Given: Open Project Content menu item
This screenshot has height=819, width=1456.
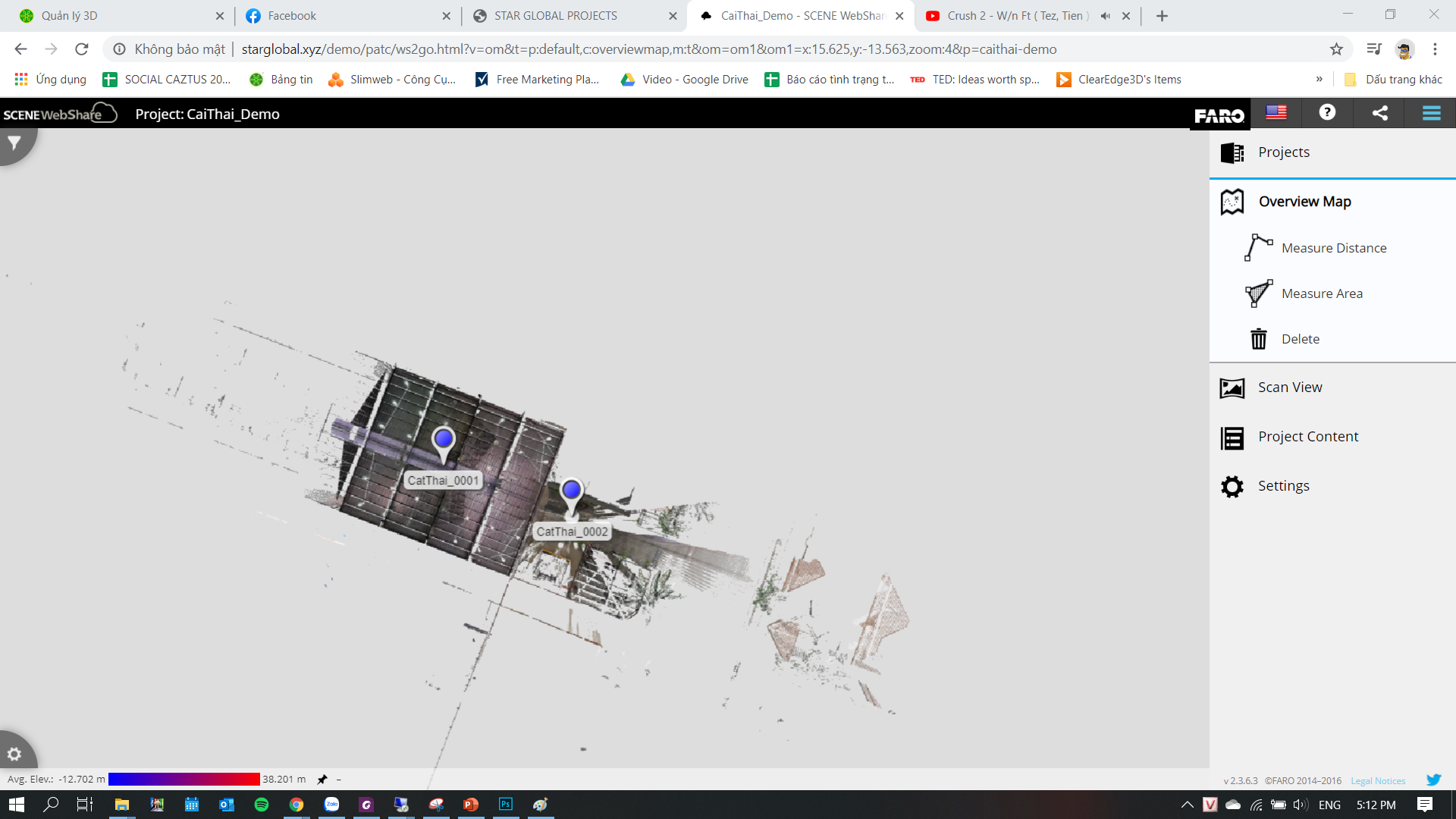Looking at the screenshot, I should point(1307,437).
